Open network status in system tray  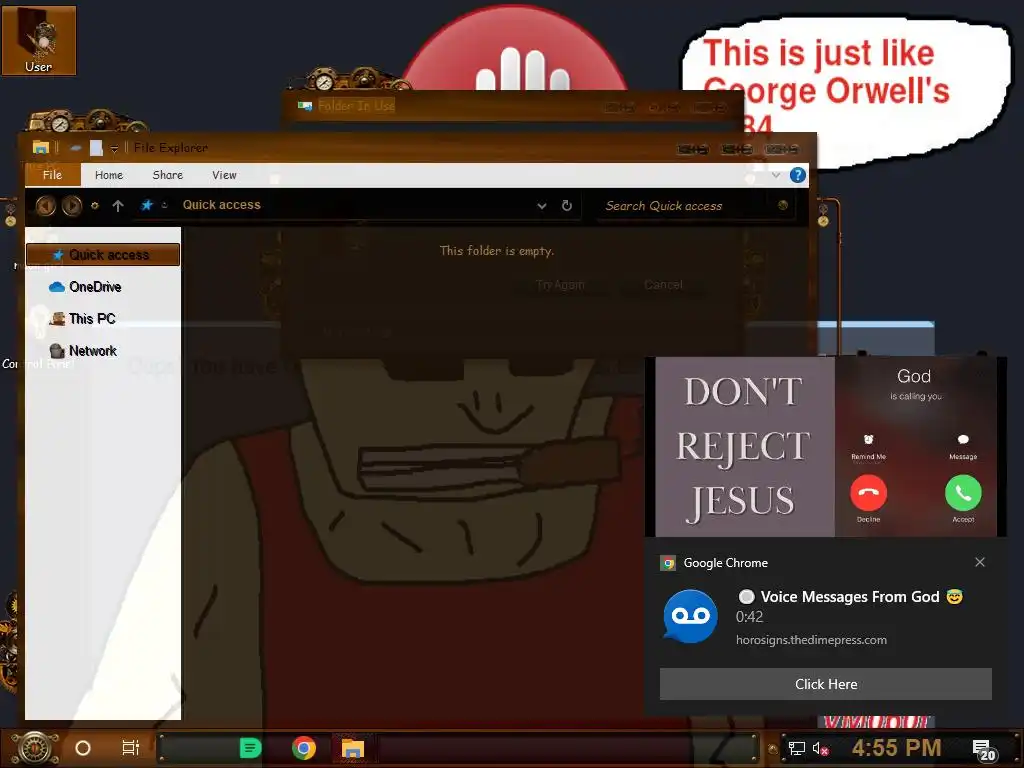pos(796,748)
